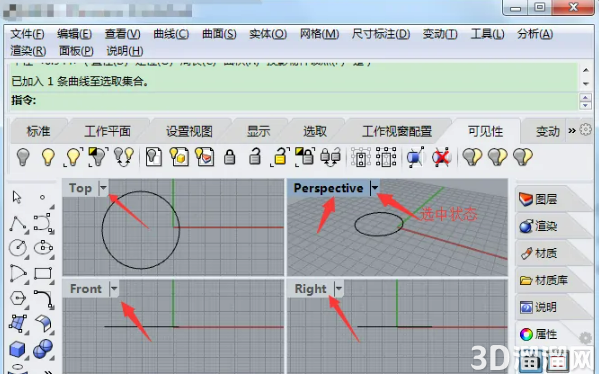Open the Perspective viewport dropdown arrow
The image size is (599, 374).
pyautogui.click(x=375, y=188)
